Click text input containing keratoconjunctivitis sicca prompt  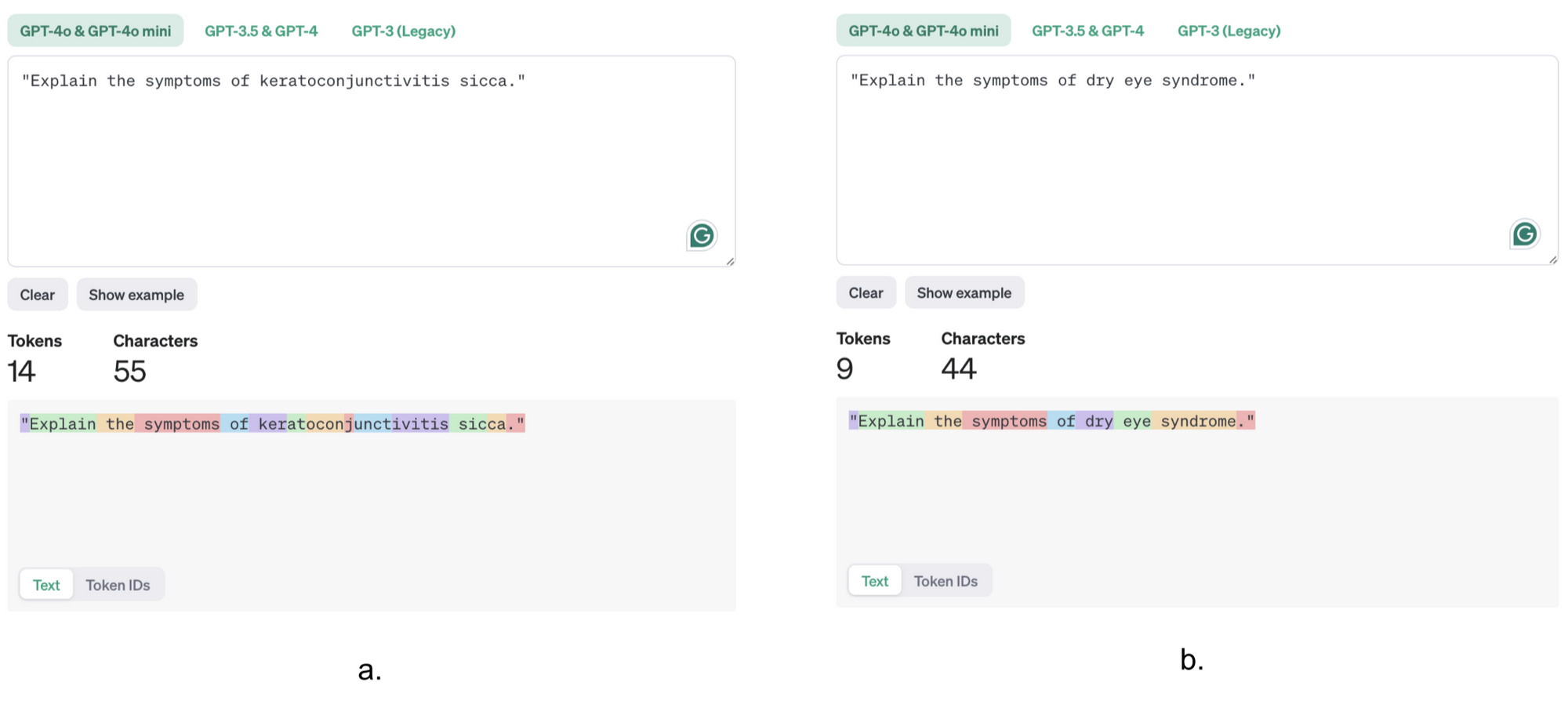tap(372, 161)
